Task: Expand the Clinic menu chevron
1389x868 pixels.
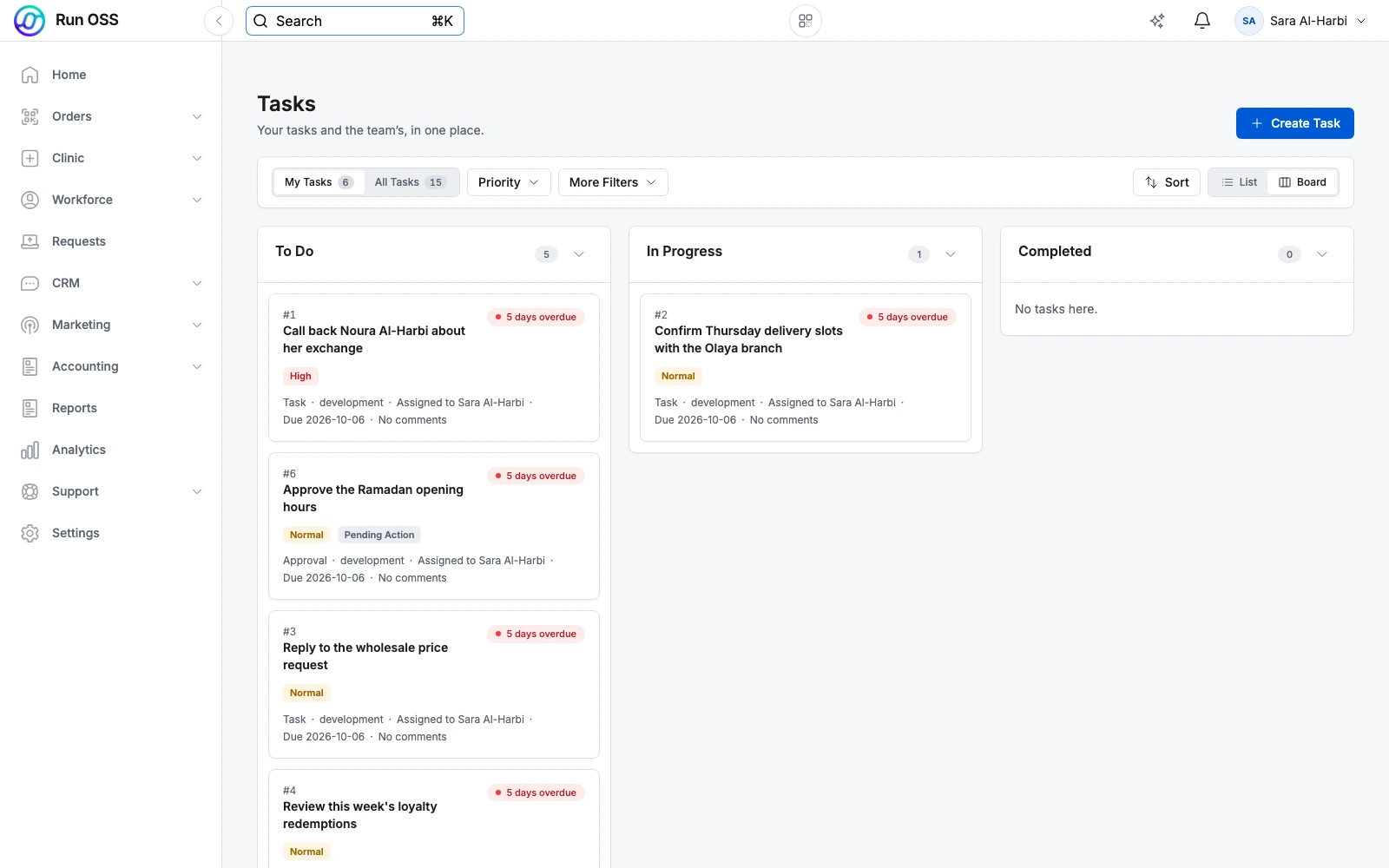Action: click(197, 158)
